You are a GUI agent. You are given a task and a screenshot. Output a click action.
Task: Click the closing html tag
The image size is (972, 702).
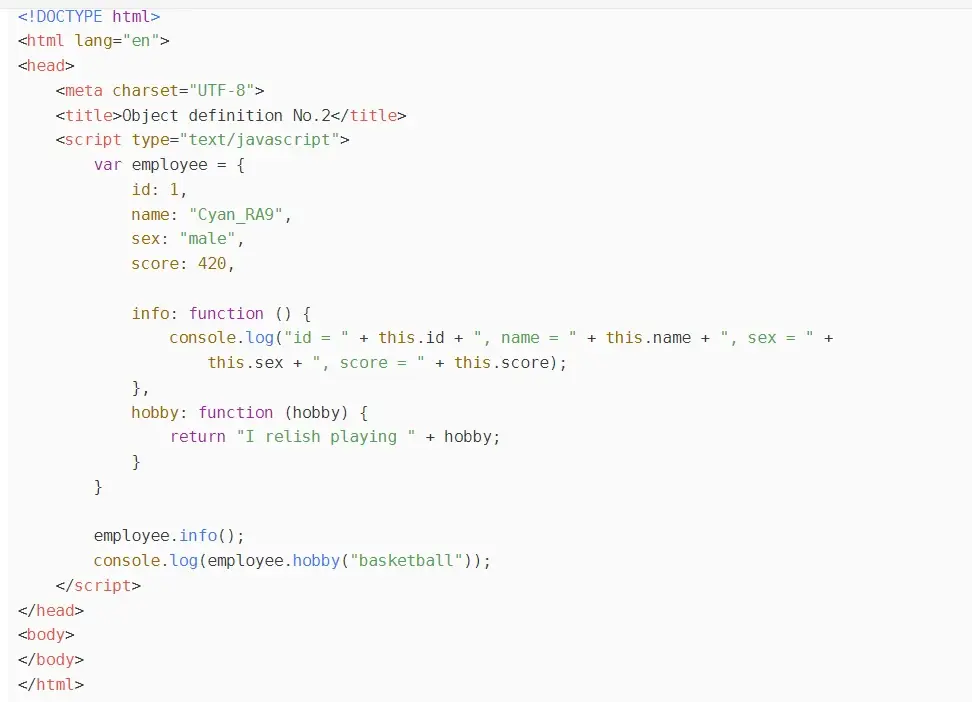(x=51, y=685)
